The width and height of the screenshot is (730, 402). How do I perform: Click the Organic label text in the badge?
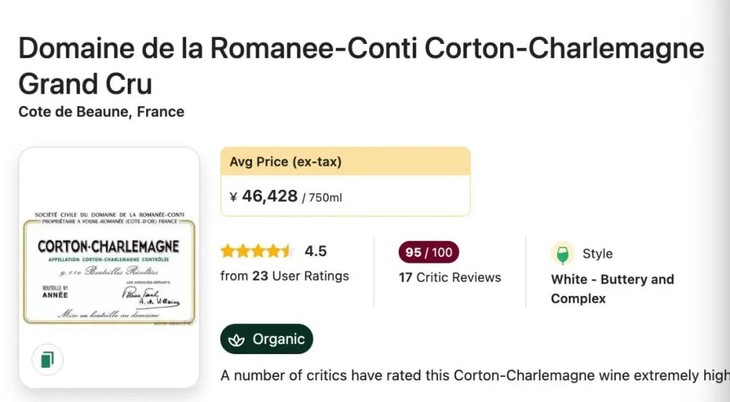(278, 340)
